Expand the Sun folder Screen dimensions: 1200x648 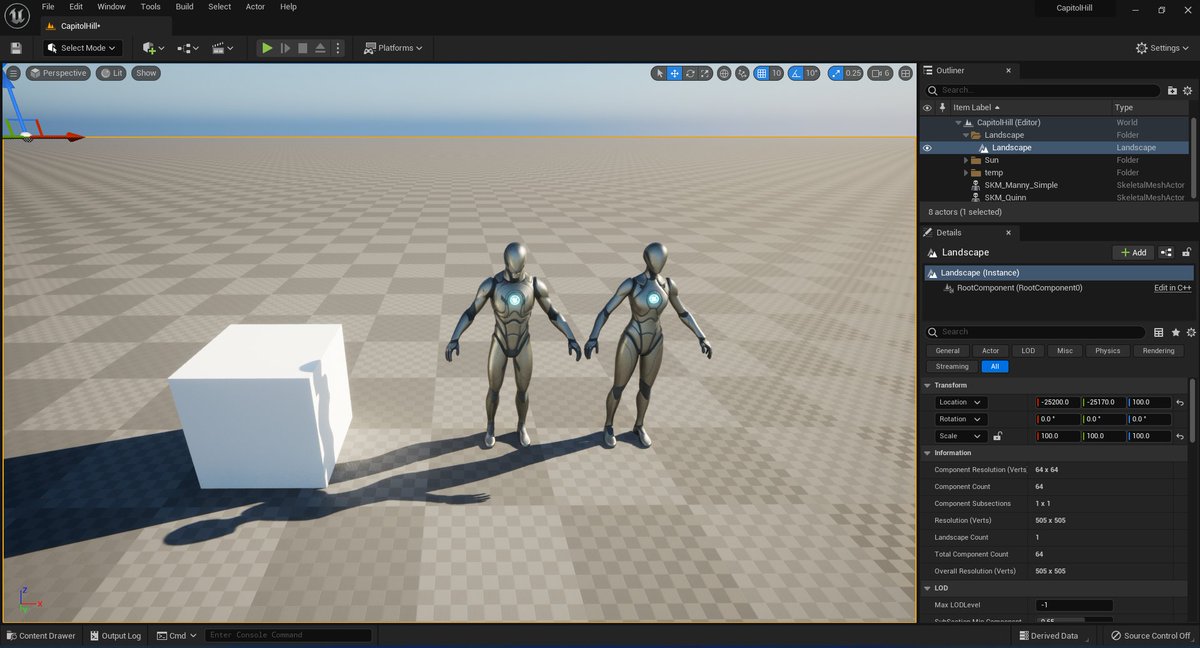[x=966, y=160]
